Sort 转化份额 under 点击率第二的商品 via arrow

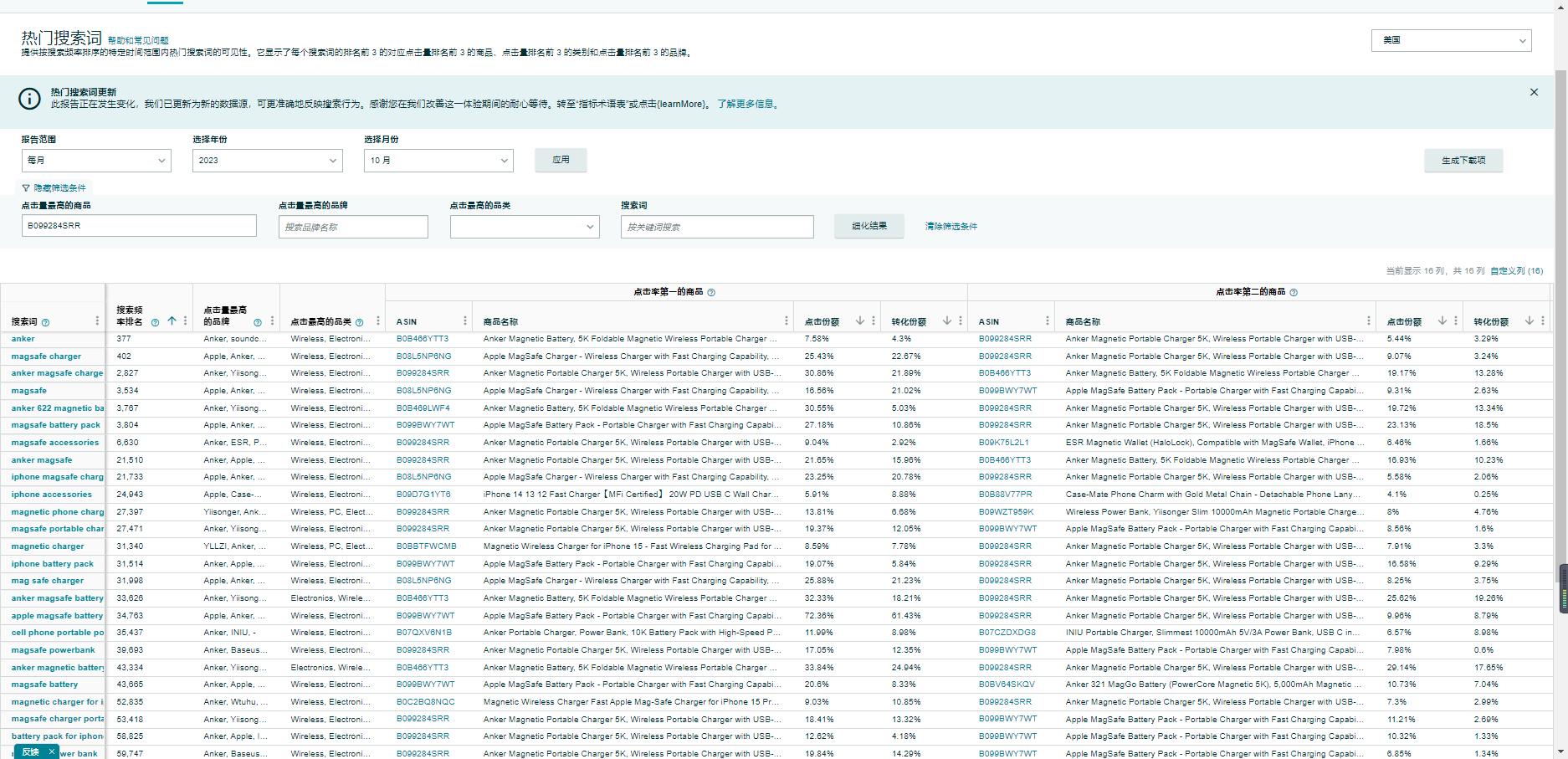[1530, 321]
